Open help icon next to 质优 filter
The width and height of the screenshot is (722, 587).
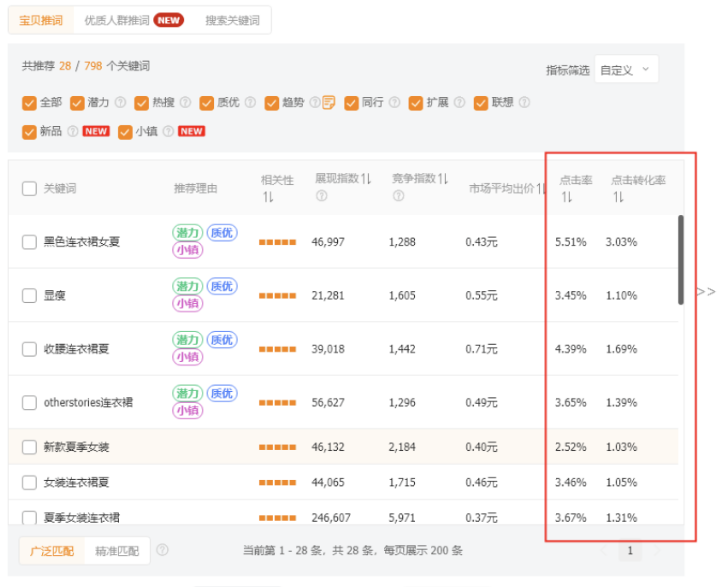pyautogui.click(x=250, y=102)
